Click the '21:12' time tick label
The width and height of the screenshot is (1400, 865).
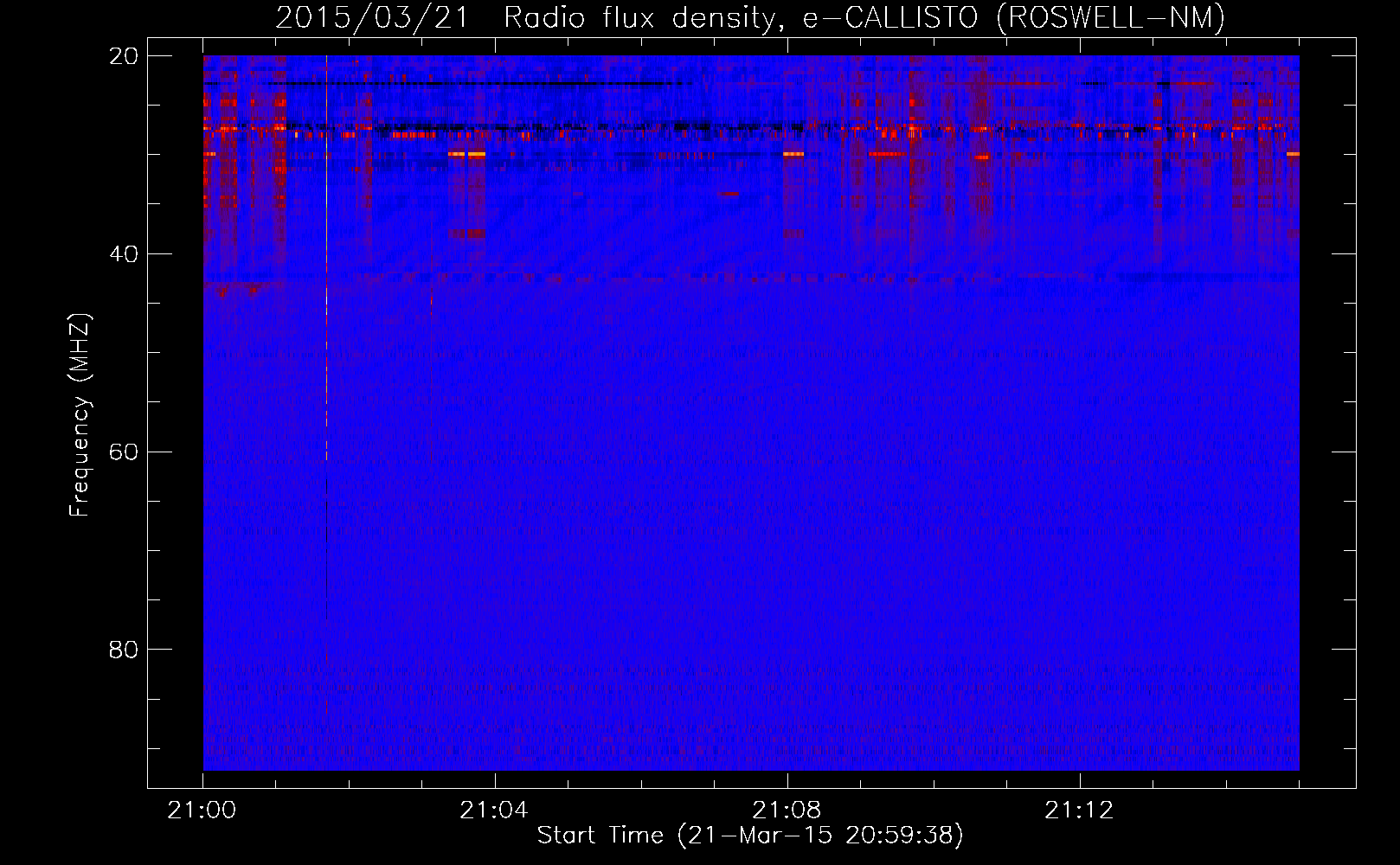[1079, 811]
